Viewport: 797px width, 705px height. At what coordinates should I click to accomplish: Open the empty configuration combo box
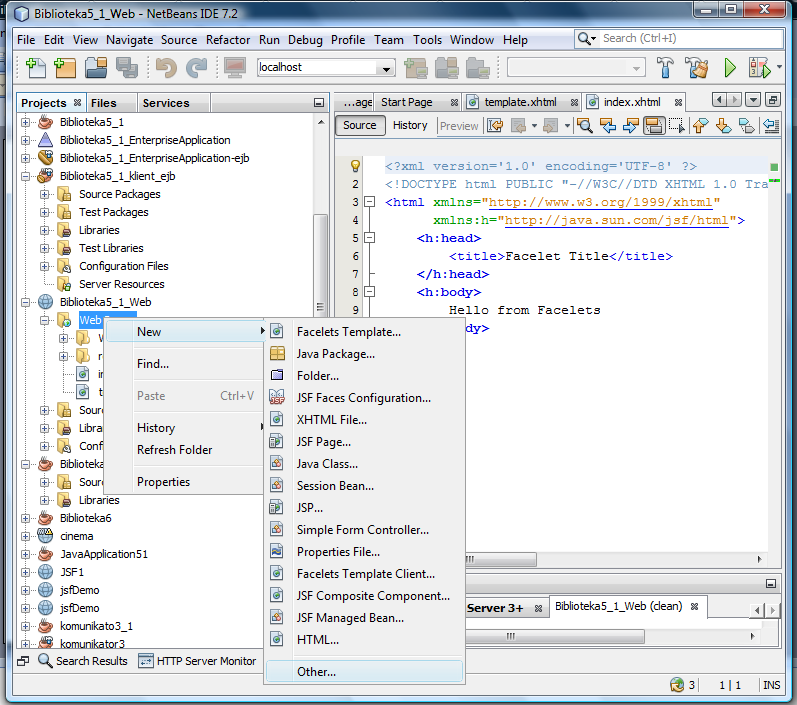tap(576, 68)
